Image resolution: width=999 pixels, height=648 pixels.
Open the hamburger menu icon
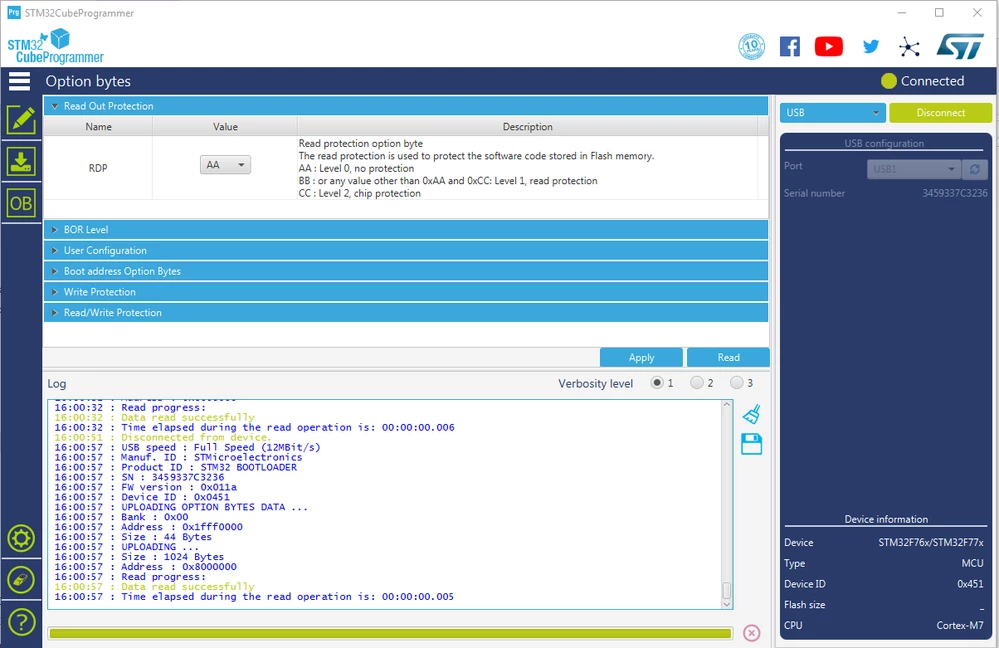click(19, 81)
